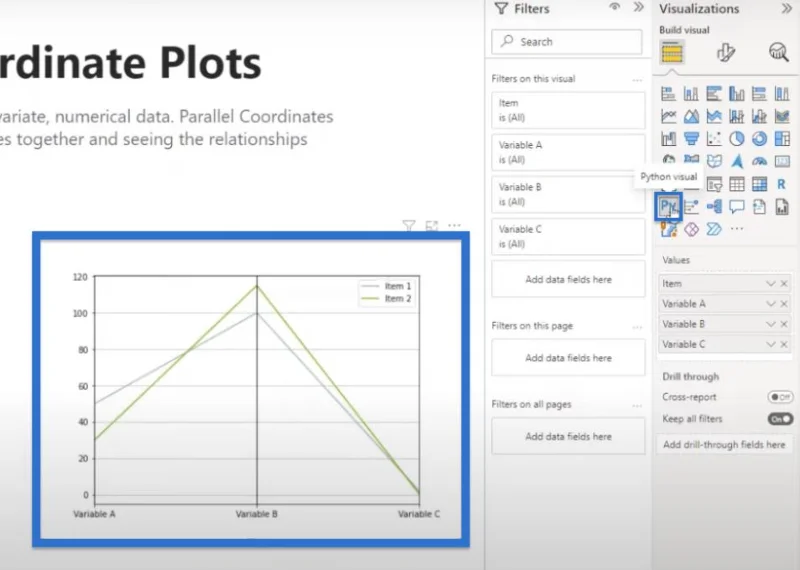This screenshot has width=800, height=570.
Task: Open the Variable C field dropdown chevron
Action: [770, 344]
